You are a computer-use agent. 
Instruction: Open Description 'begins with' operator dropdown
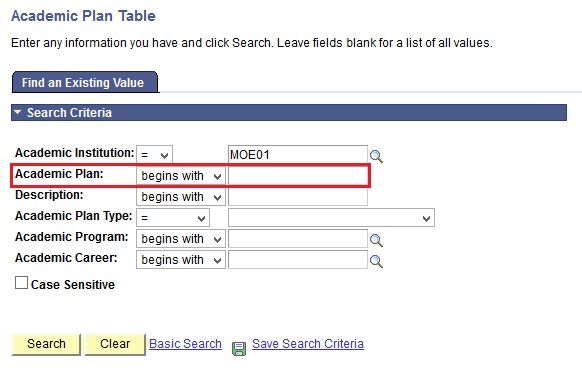click(181, 197)
